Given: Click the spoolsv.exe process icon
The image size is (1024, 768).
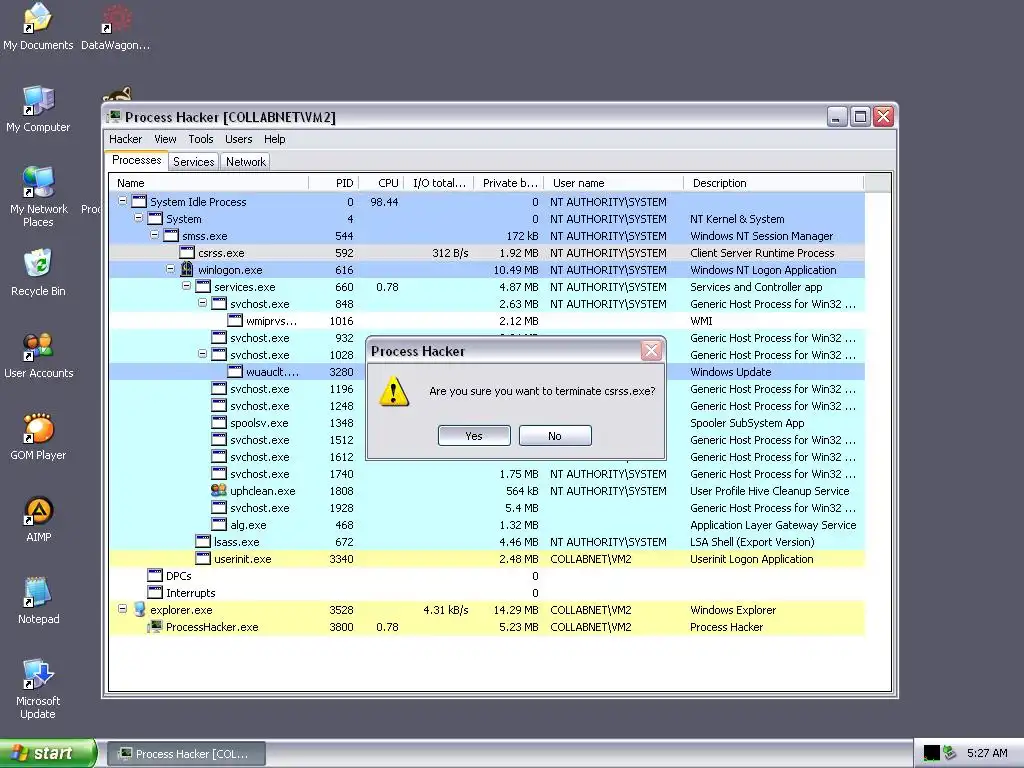Looking at the screenshot, I should click(219, 423).
